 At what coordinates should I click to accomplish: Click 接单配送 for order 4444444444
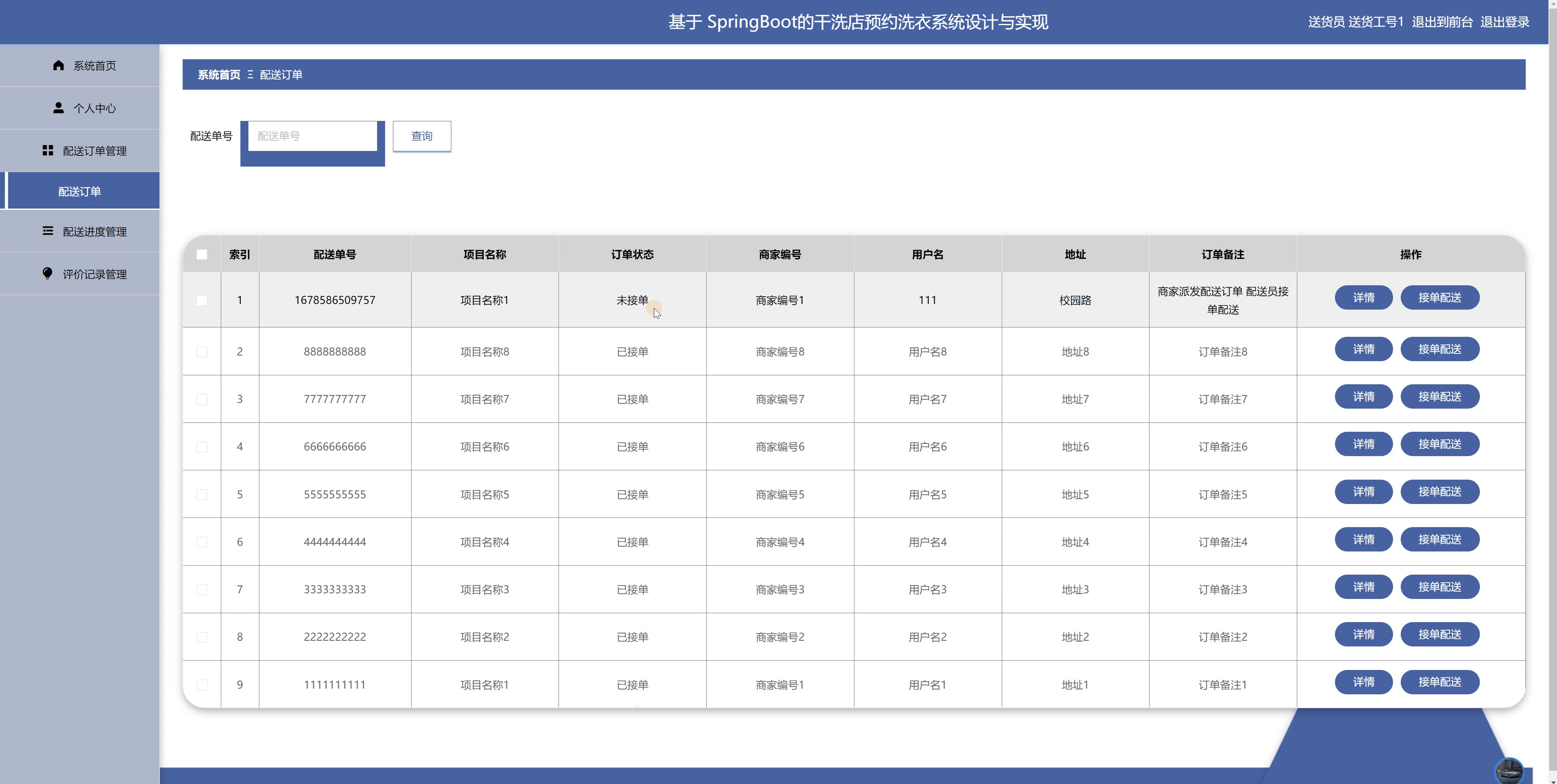tap(1440, 539)
